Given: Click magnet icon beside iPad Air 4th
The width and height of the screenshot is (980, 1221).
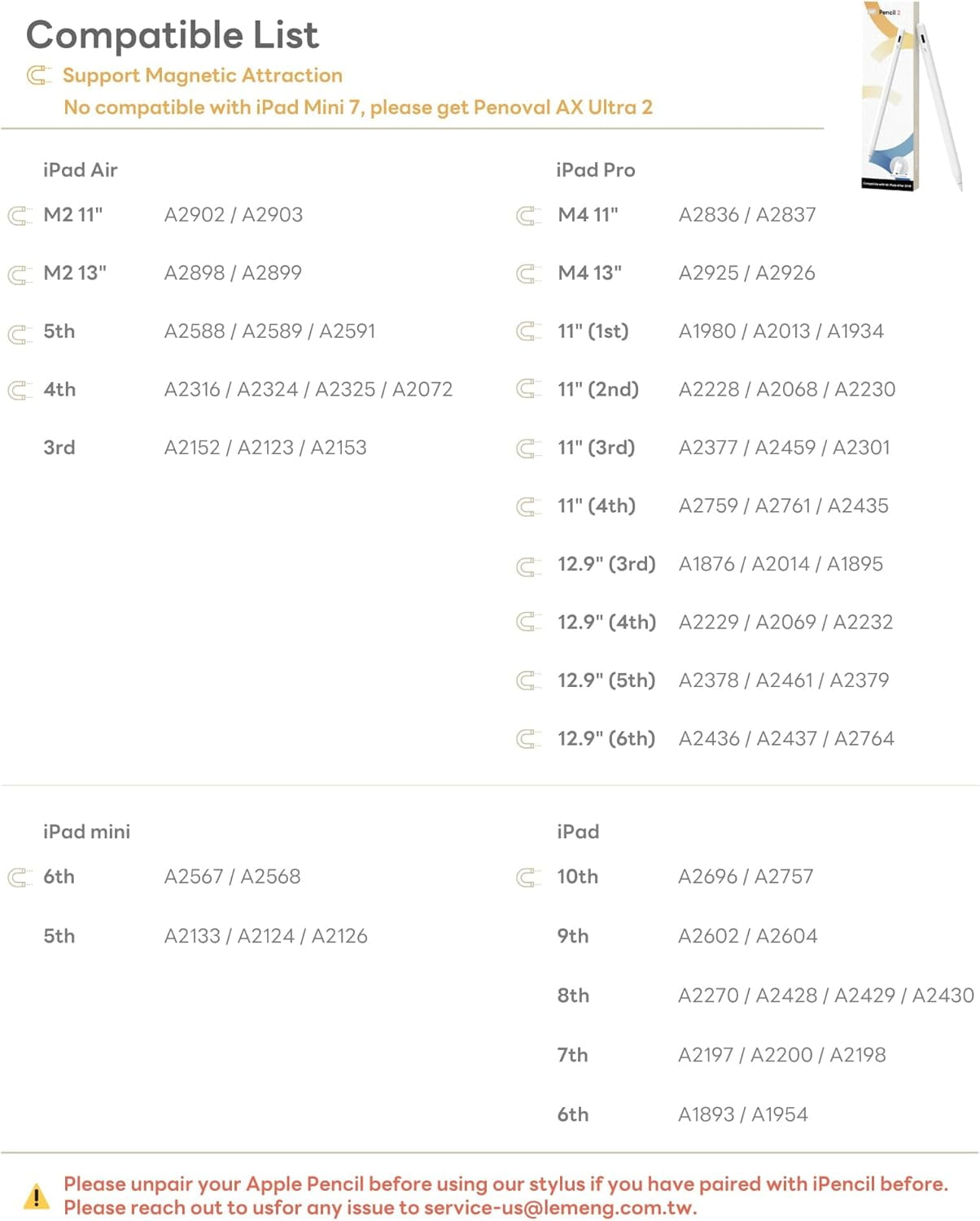Looking at the screenshot, I should point(20,391).
